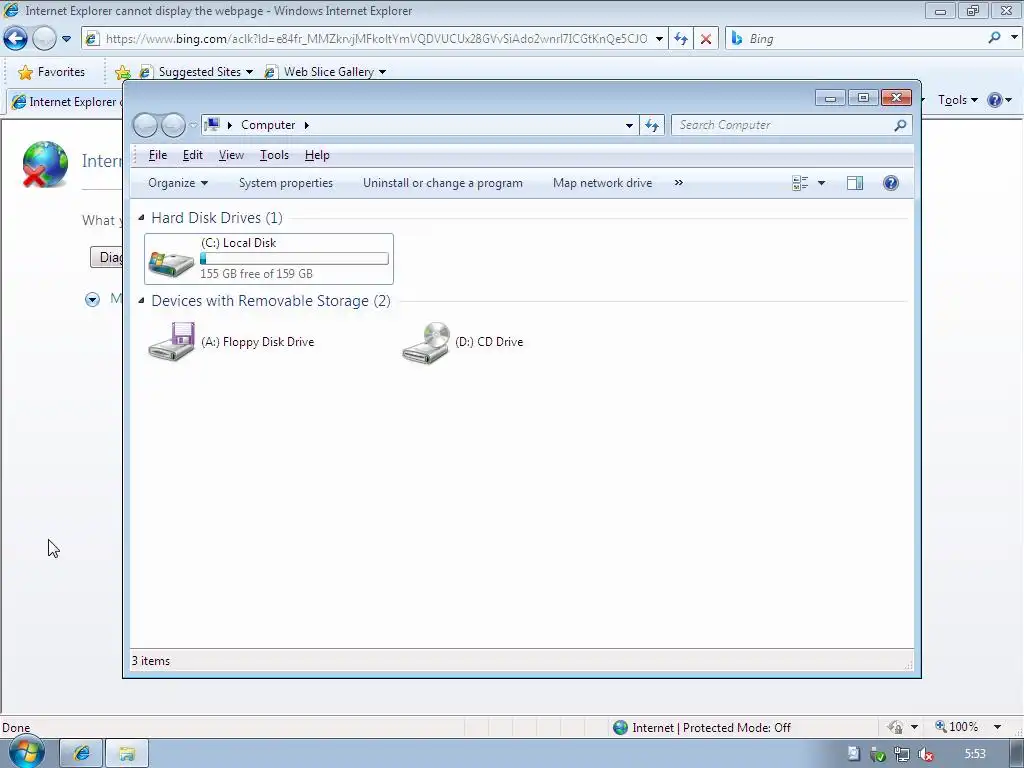Select the (D:) CD Drive icon
This screenshot has height=768, width=1024.
pyautogui.click(x=426, y=342)
